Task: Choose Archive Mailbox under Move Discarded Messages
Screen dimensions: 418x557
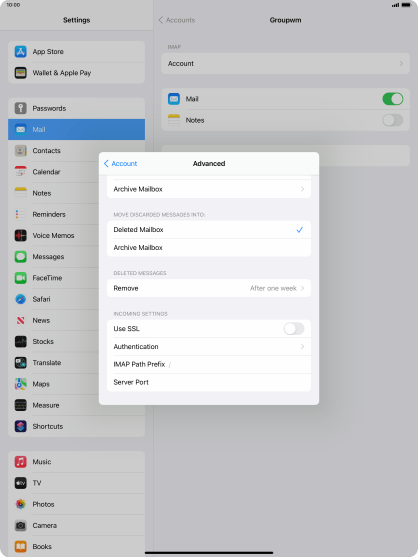Action: tap(209, 248)
